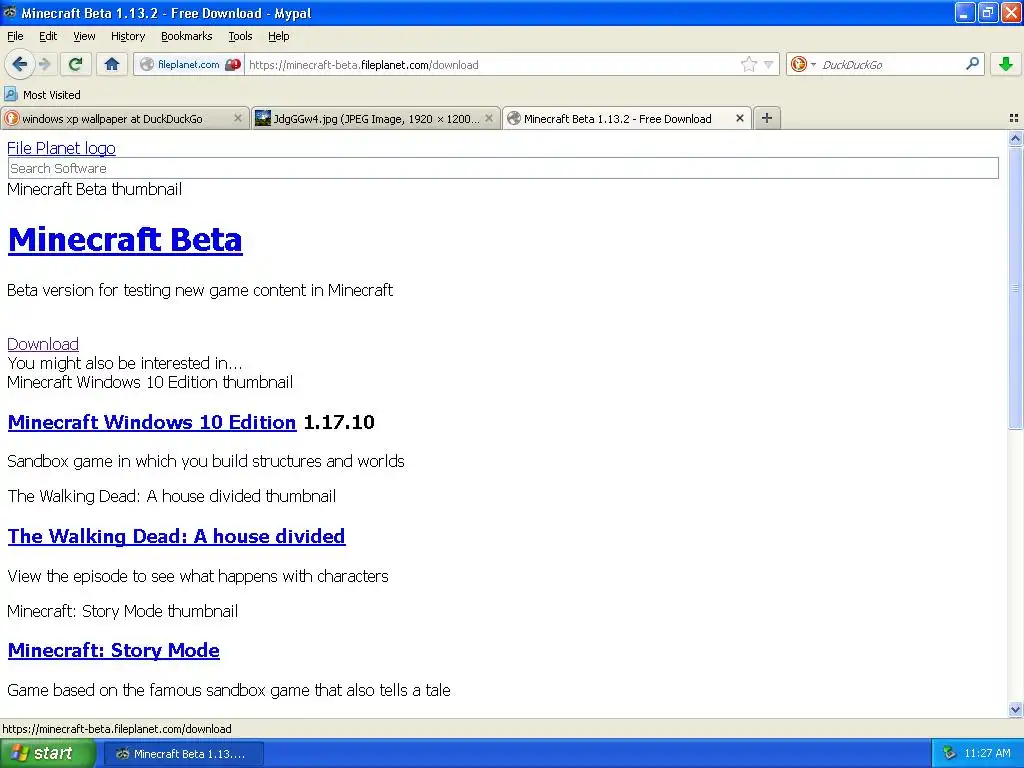This screenshot has height=768, width=1024.
Task: Click 'The Walking Dead: A house divided thumbnail' text
Action: coord(172,496)
